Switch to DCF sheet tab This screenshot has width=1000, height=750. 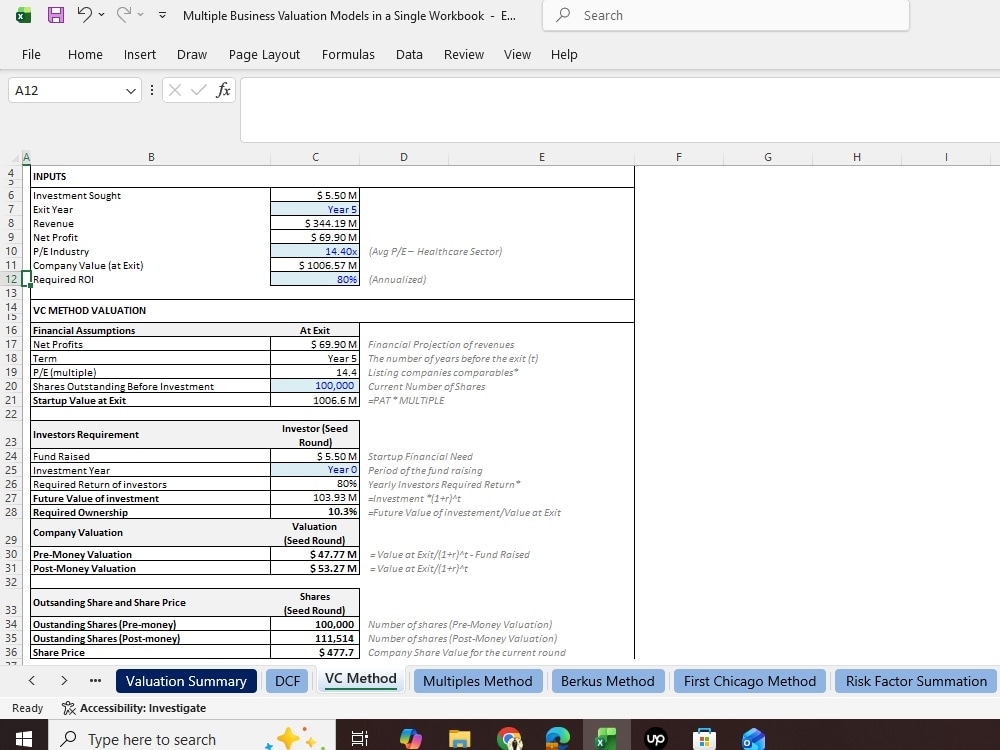287,681
